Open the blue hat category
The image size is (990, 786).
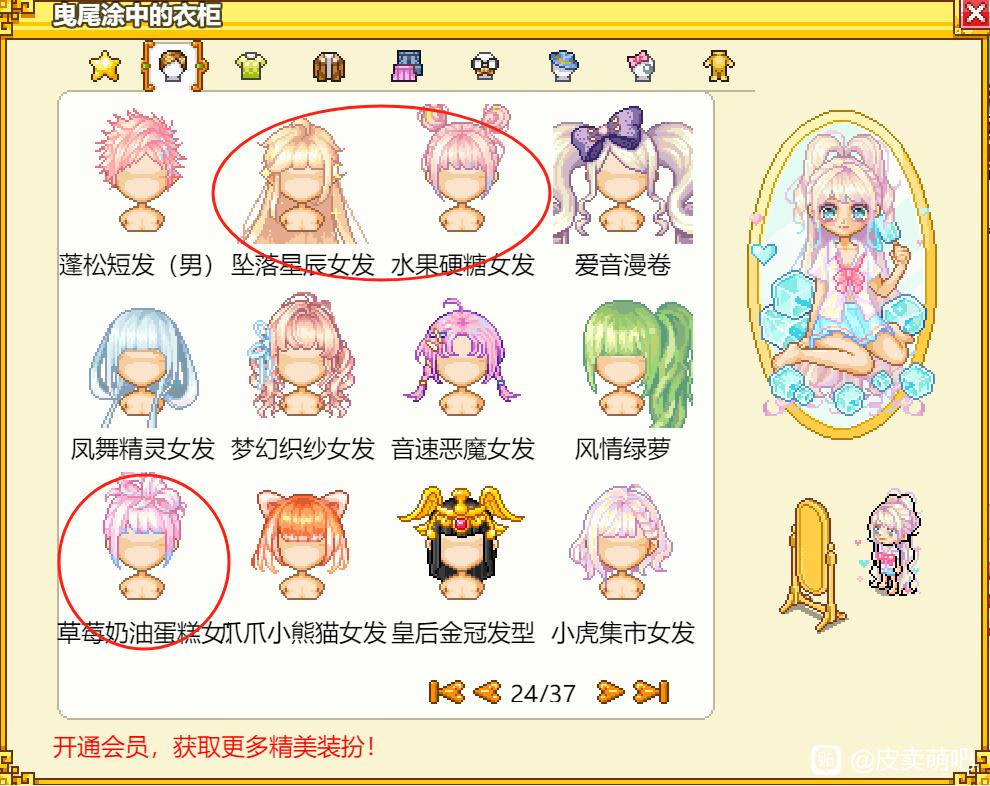pos(564,66)
